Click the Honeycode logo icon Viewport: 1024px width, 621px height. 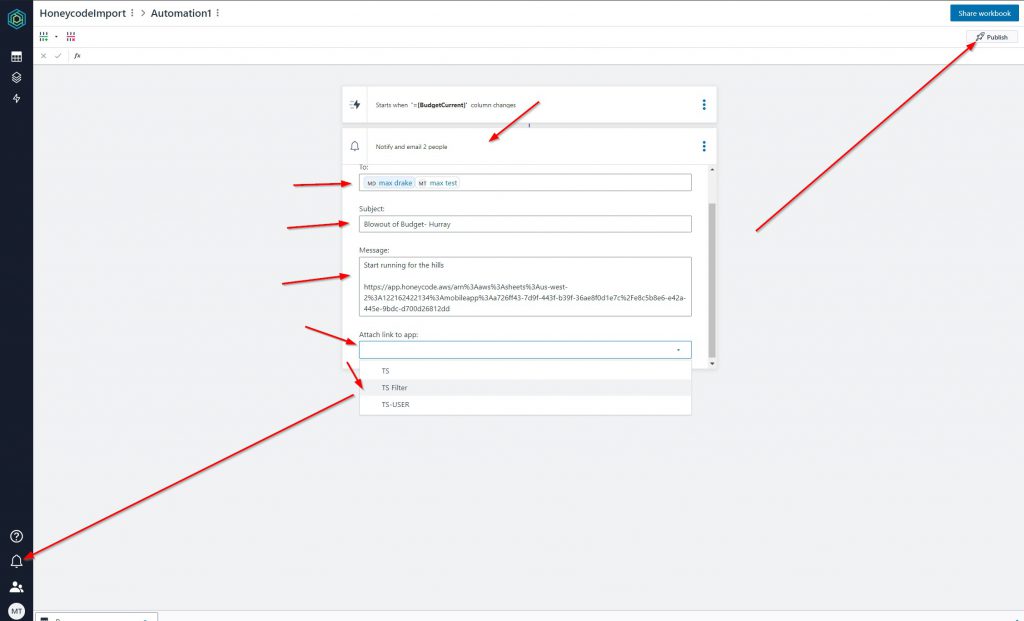tap(16, 20)
